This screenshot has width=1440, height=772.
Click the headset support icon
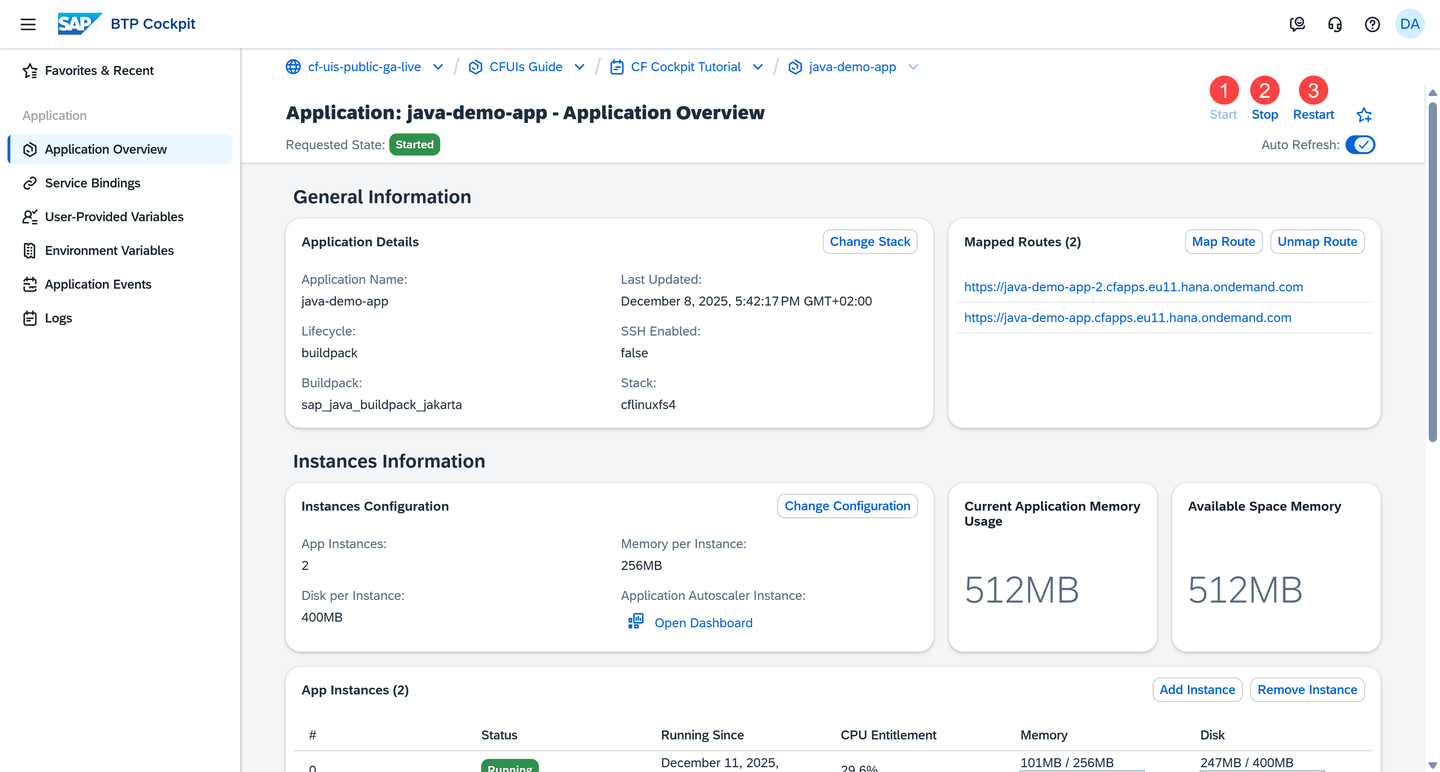(1335, 24)
